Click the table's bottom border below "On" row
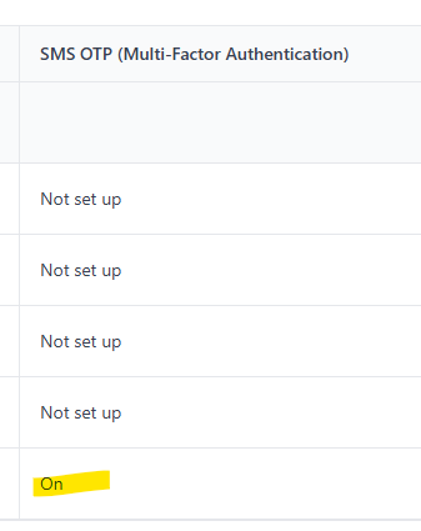The width and height of the screenshot is (421, 531). pos(210,519)
